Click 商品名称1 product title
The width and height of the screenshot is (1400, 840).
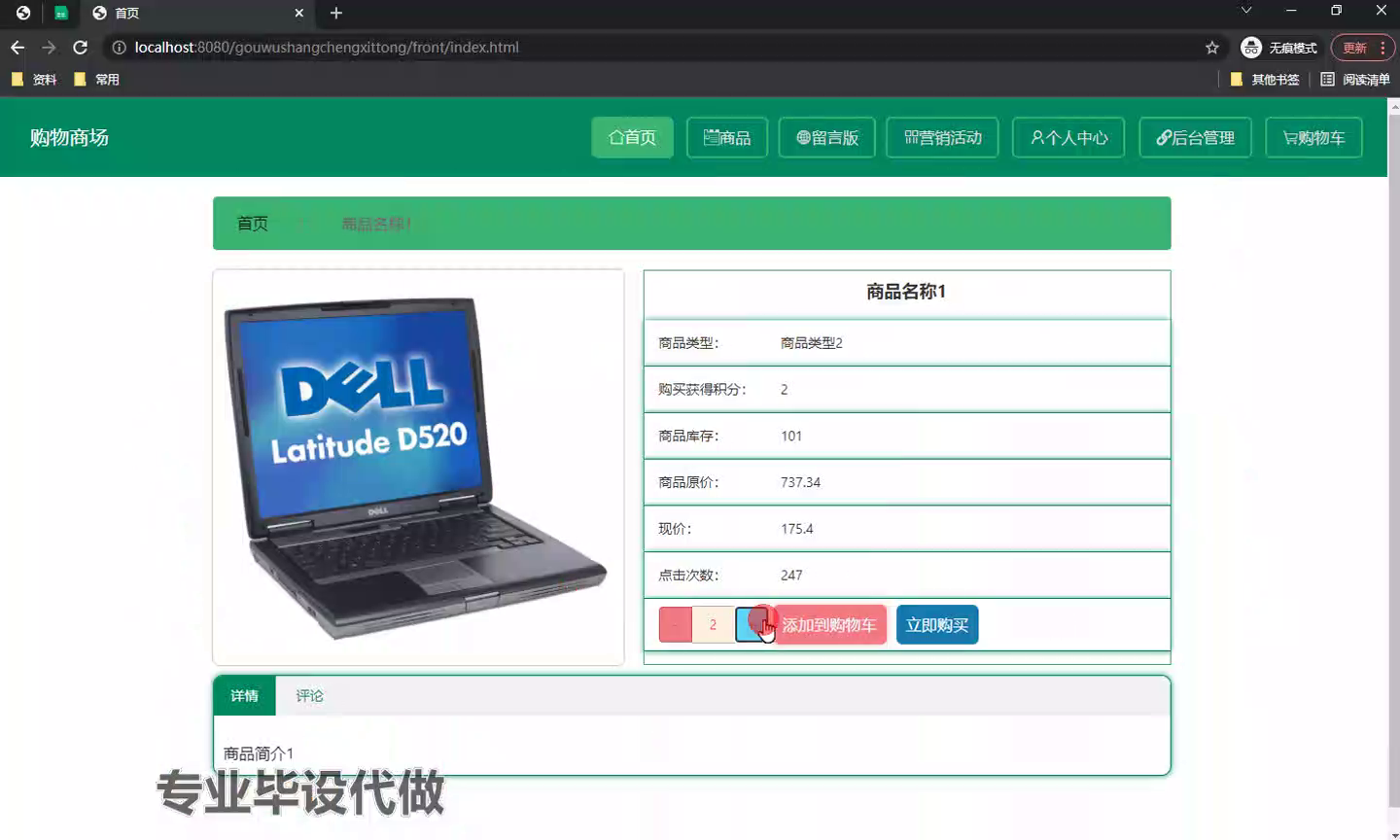(x=906, y=292)
